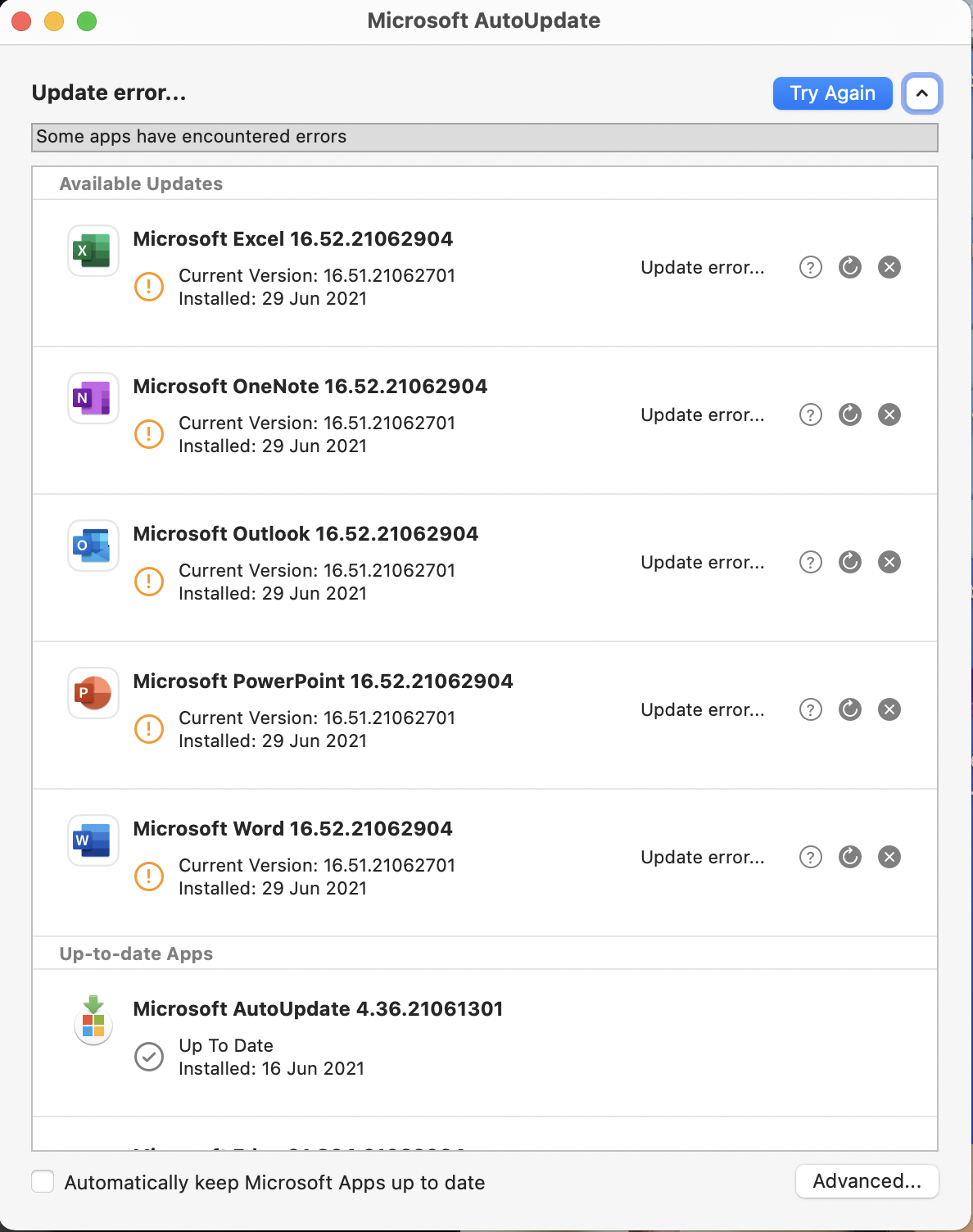The height and width of the screenshot is (1232, 973).
Task: Click the Update error... heading at top
Action: [x=109, y=93]
